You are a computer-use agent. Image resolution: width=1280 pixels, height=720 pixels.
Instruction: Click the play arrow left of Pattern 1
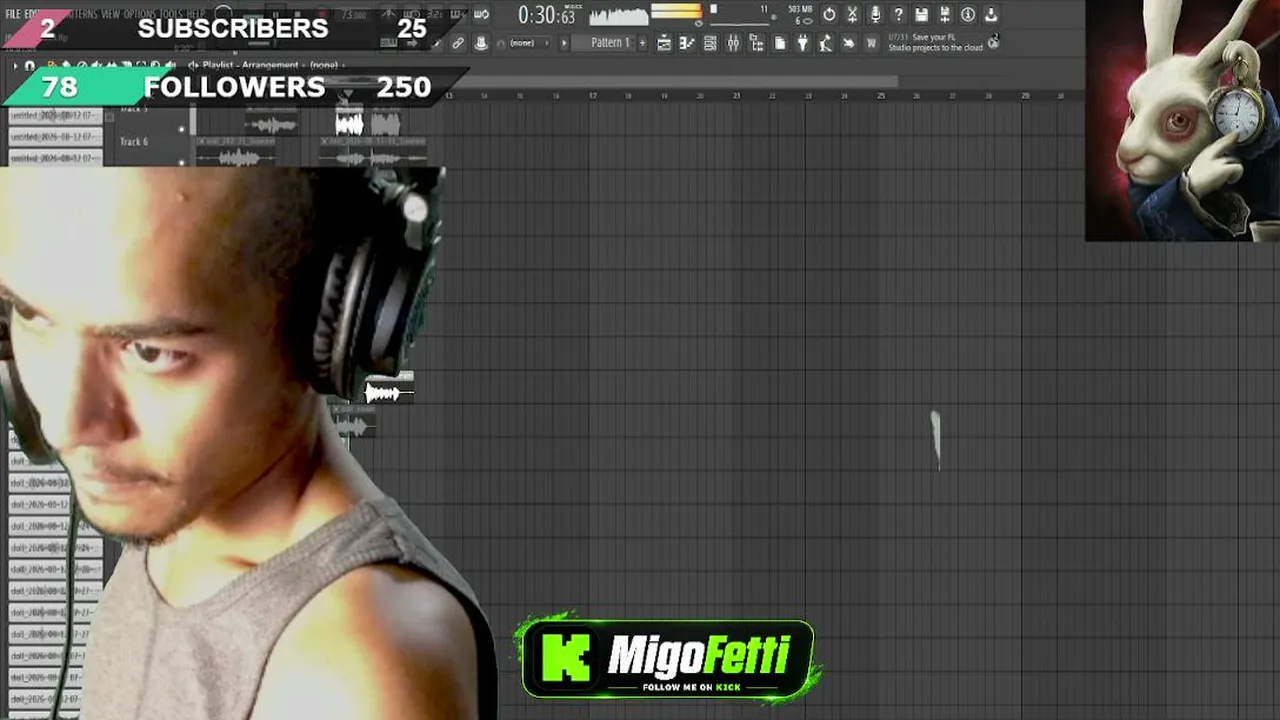(564, 43)
